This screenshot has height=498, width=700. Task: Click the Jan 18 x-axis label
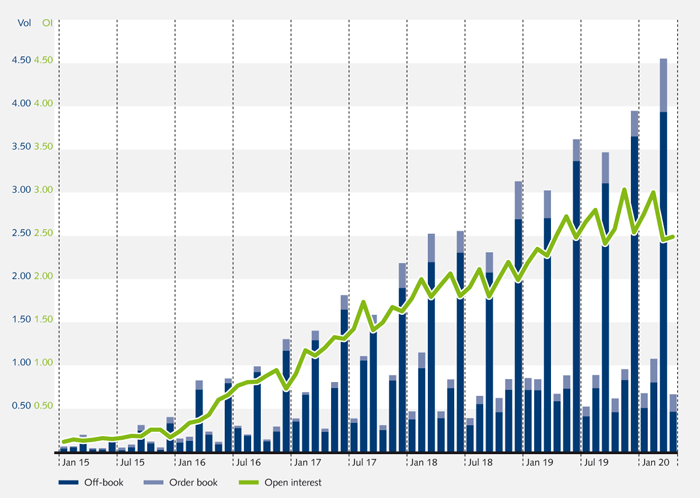tap(422, 463)
